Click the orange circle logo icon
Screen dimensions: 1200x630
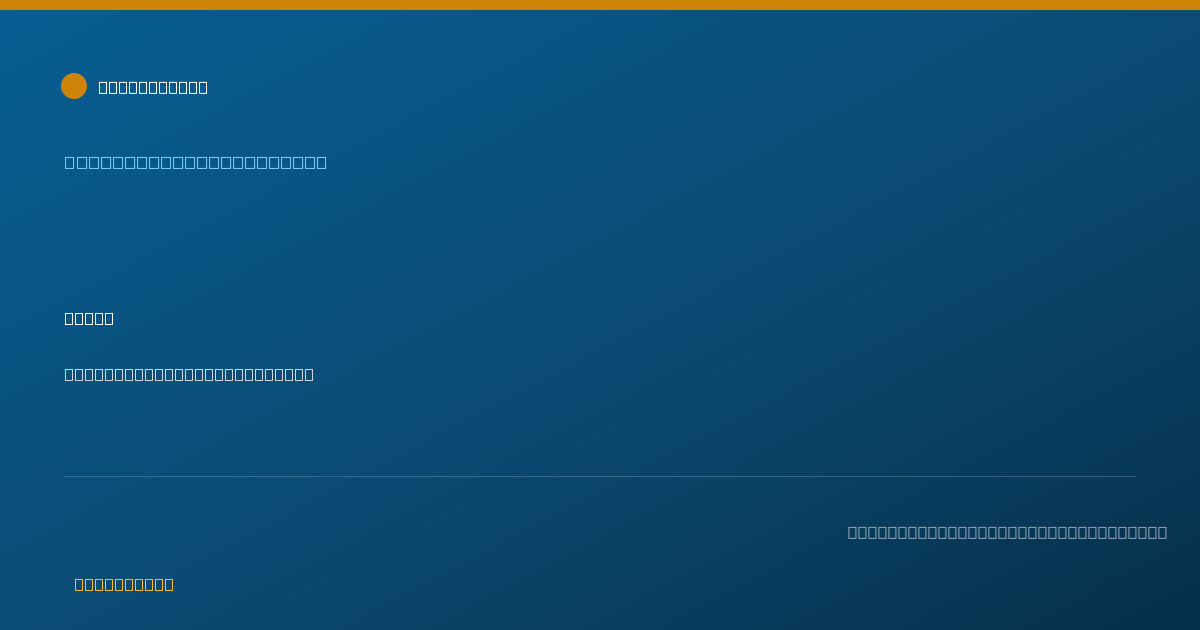(x=74, y=86)
